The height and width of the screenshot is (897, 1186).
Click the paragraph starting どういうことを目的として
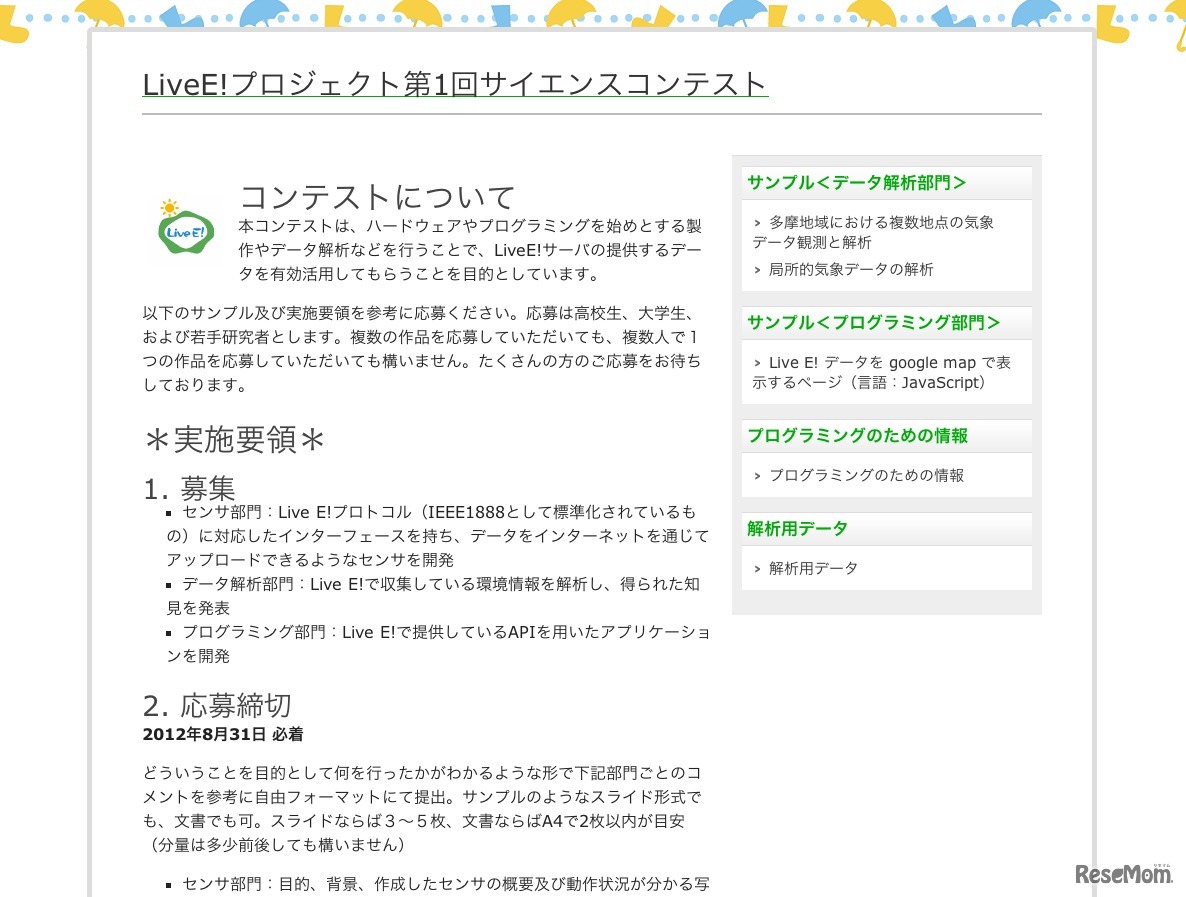pos(422,809)
